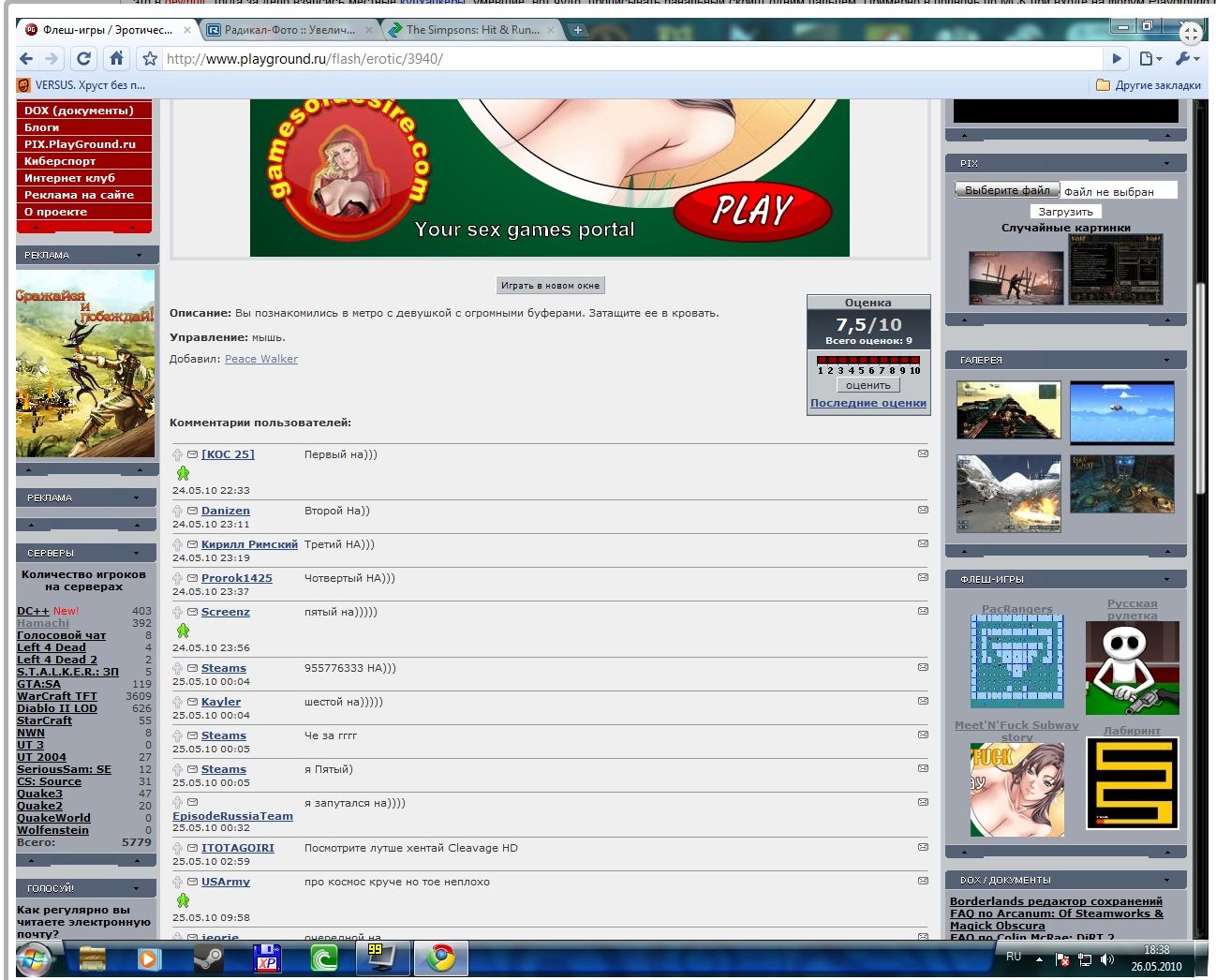Image resolution: width=1216 pixels, height=980 pixels.
Task: Click the envelope icon beside Кирилл Римский
Action: pyautogui.click(x=192, y=544)
